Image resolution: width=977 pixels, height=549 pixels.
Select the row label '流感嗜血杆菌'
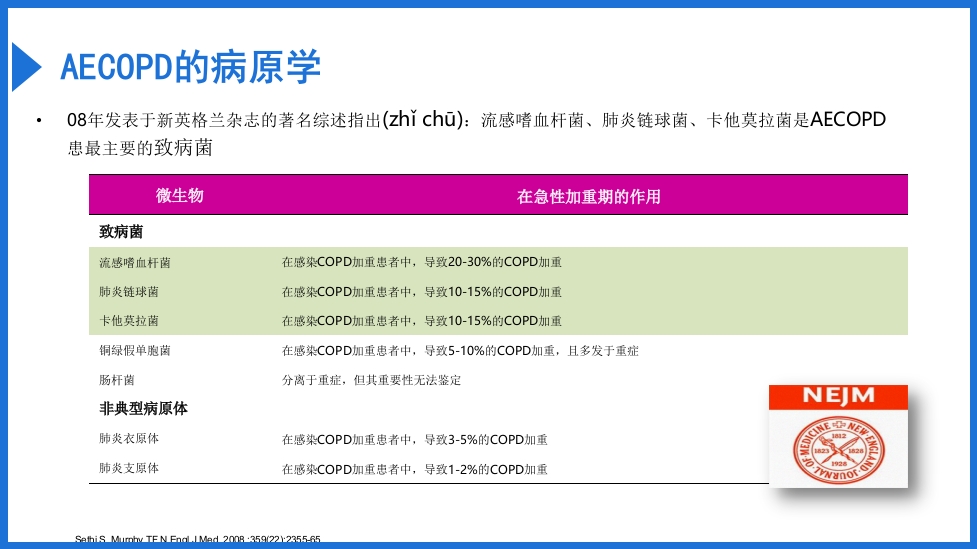[135, 262]
